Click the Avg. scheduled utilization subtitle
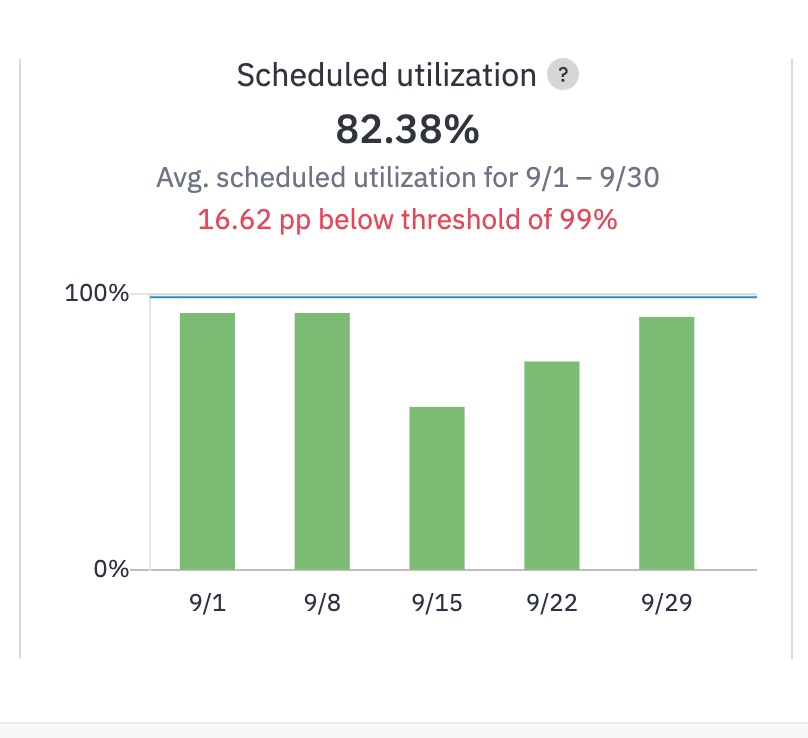Viewport: 808px width, 738px height. pyautogui.click(x=408, y=178)
